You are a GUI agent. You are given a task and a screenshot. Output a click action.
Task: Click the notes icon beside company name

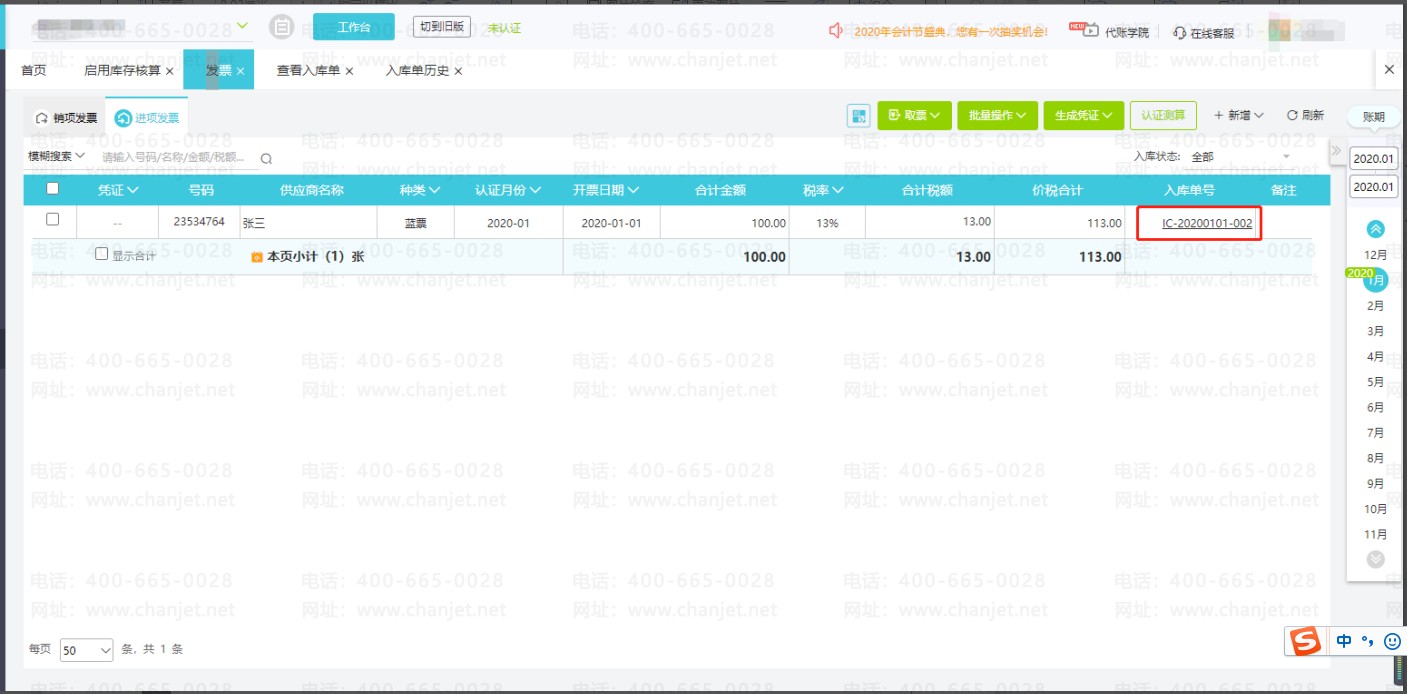pos(283,28)
